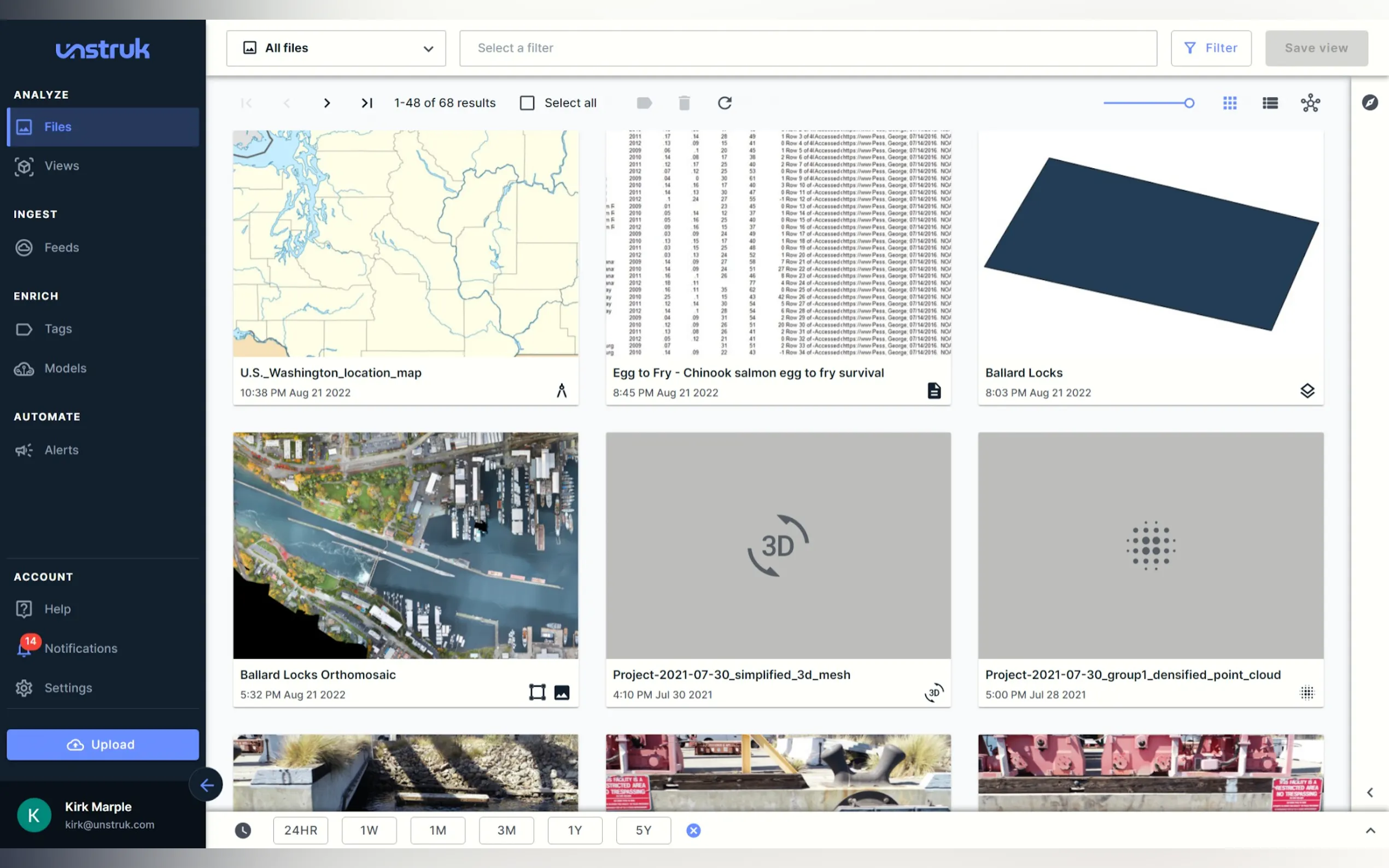1389x868 pixels.
Task: Toggle the 1Y time range filter
Action: point(575,830)
